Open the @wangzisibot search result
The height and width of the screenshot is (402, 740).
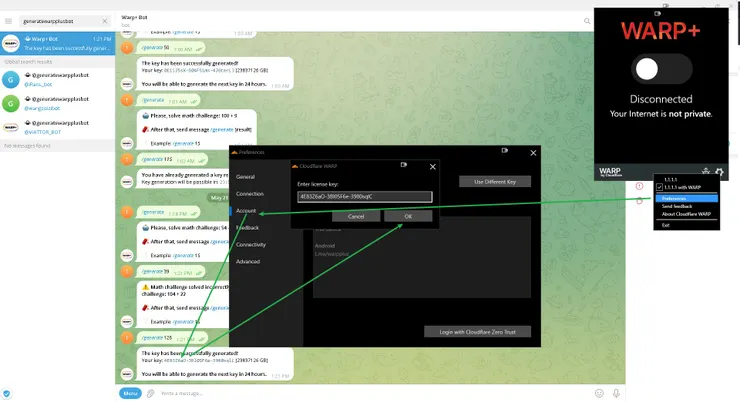click(x=57, y=103)
